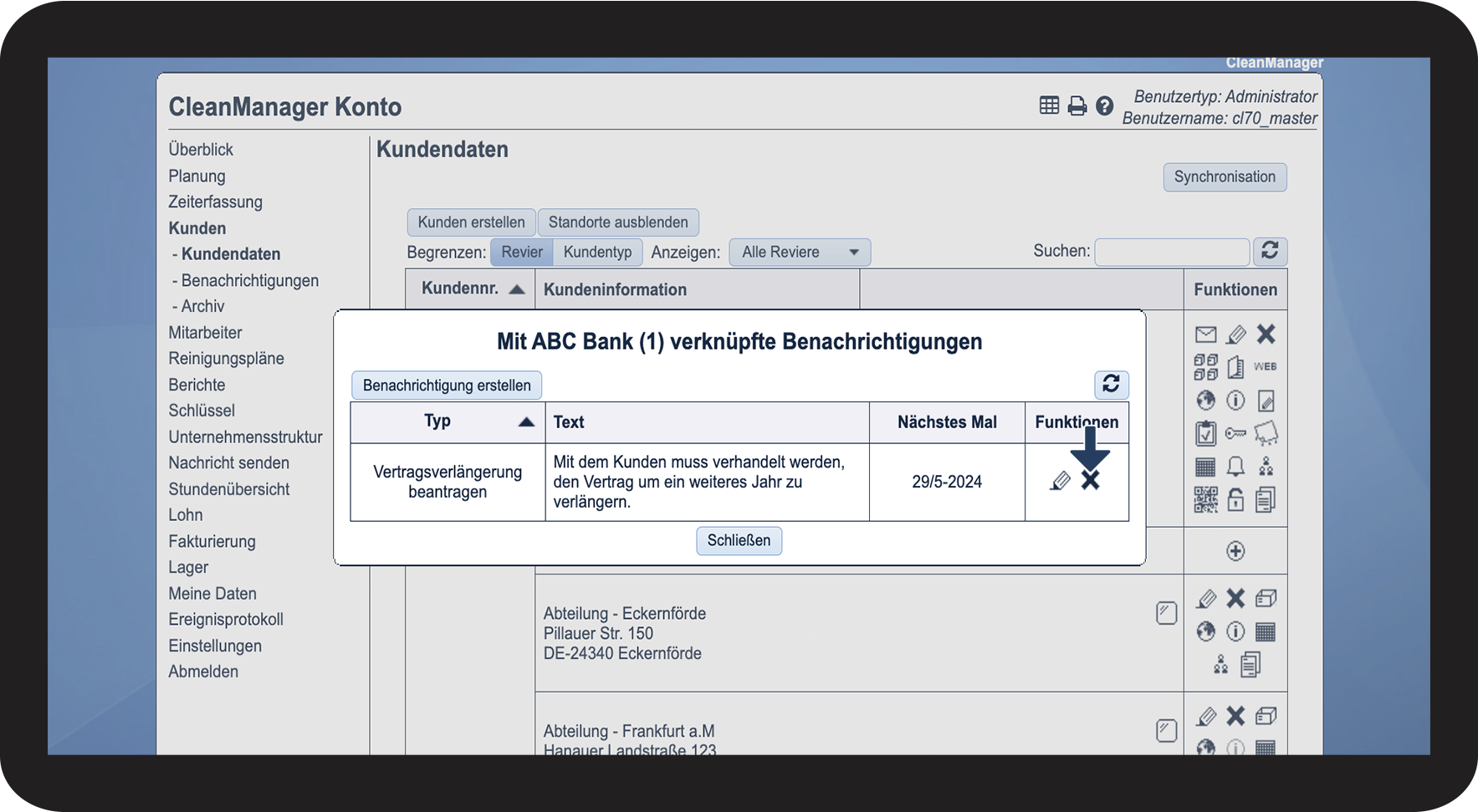Click Benachrichtigung erstellen button

(x=447, y=386)
